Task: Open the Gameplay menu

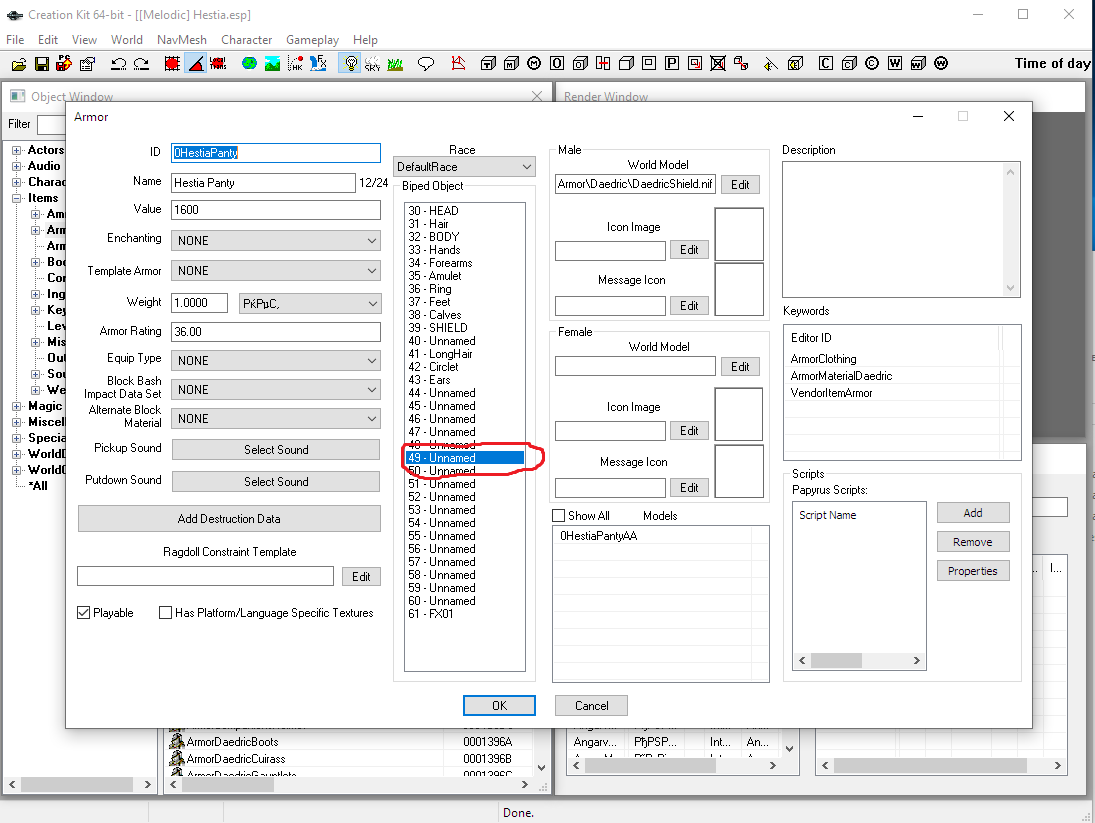Action: pos(312,40)
